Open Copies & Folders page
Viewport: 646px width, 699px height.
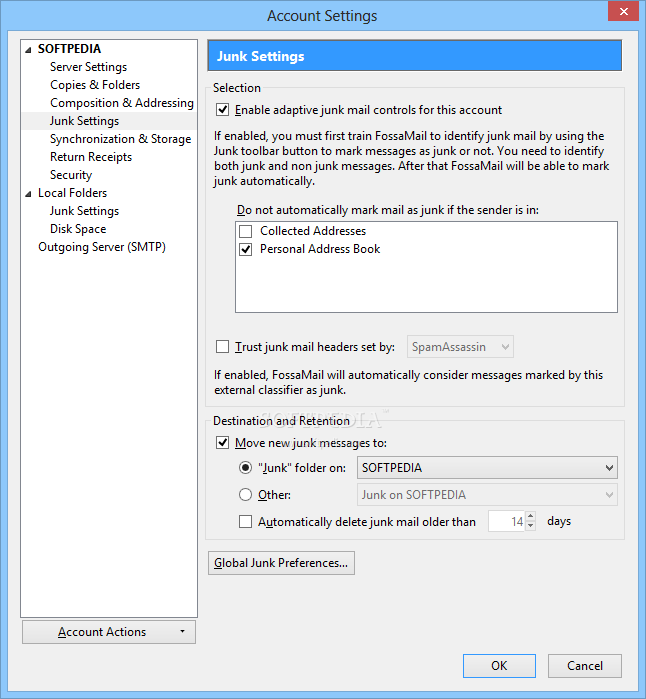click(95, 85)
